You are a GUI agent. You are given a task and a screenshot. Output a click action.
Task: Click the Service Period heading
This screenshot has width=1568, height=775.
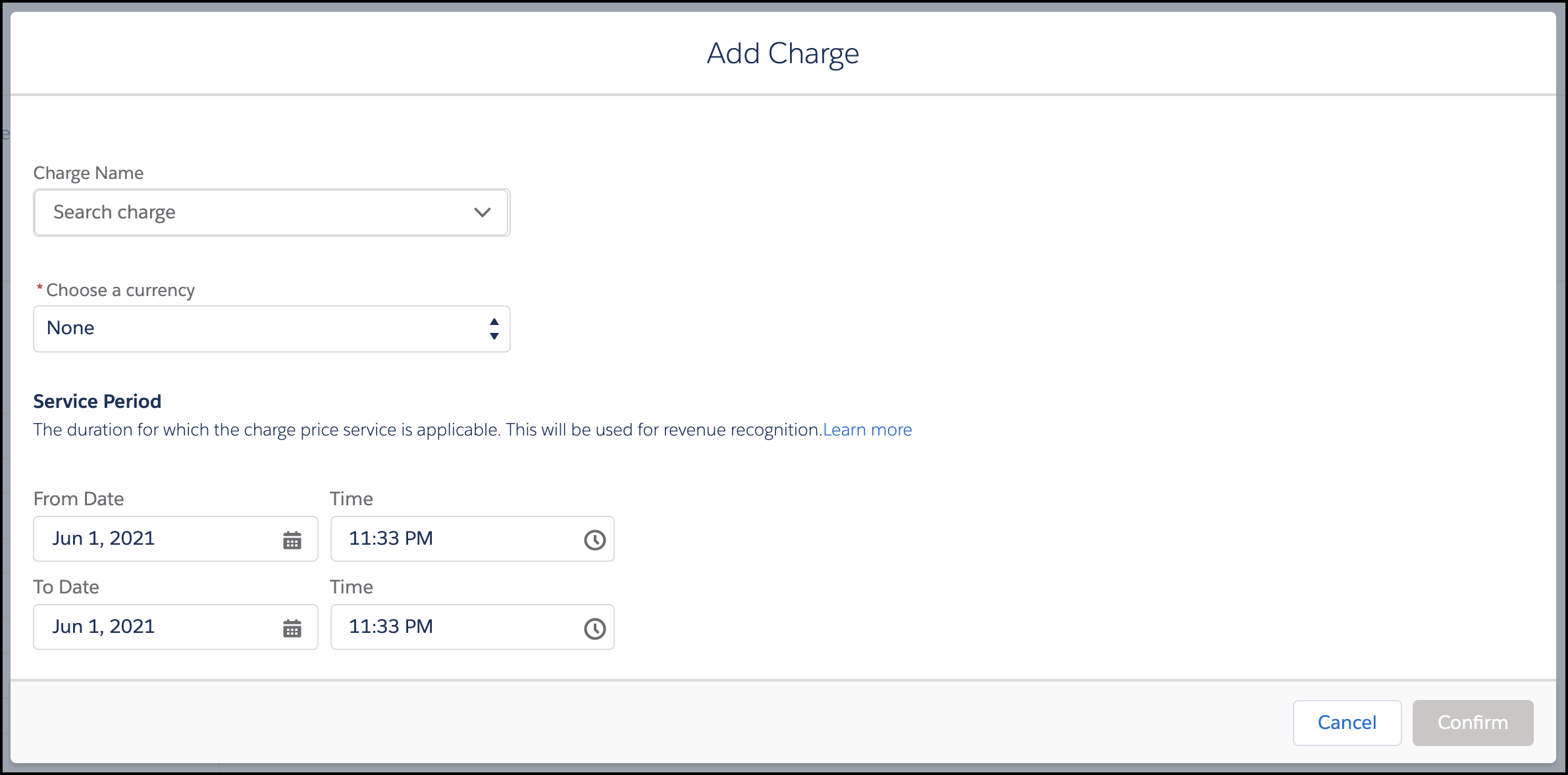(x=97, y=401)
